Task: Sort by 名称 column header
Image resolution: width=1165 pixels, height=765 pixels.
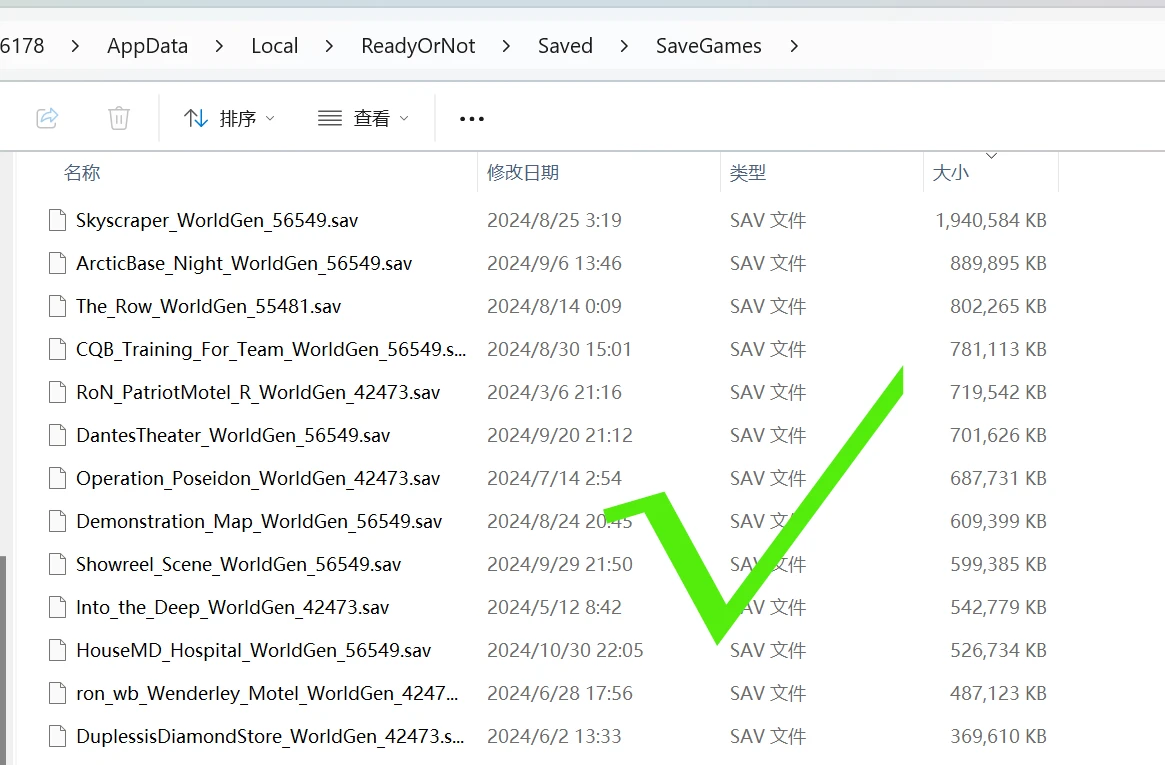Action: tap(82, 172)
